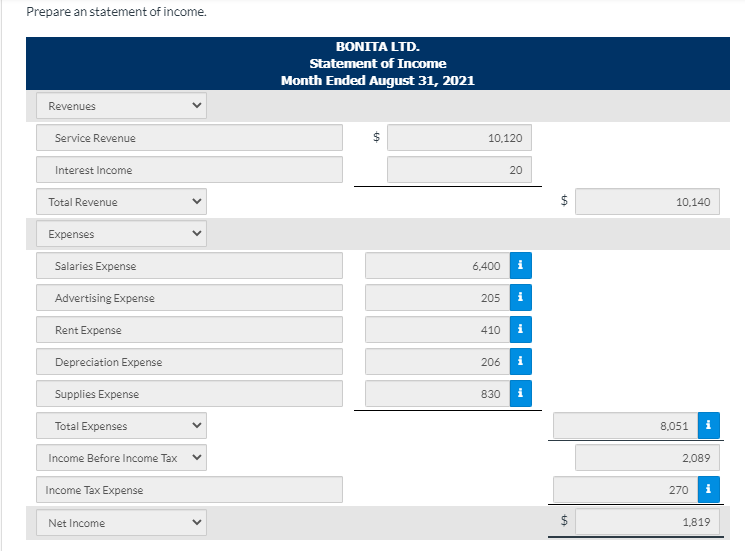Click the Total Expenses amount 8,051 field

point(625,426)
